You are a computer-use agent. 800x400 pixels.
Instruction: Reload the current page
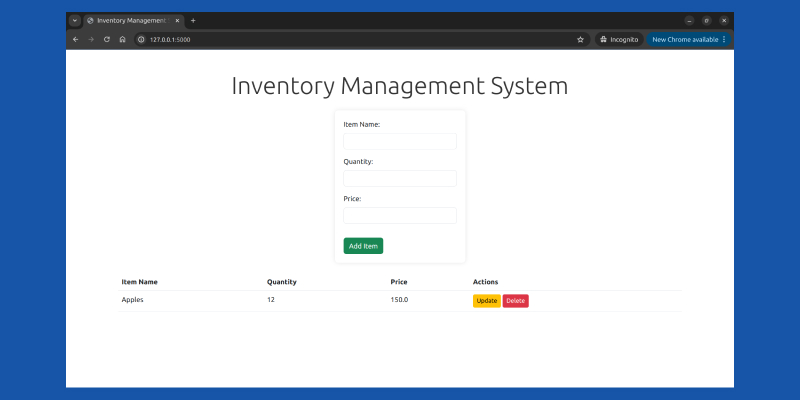click(x=106, y=39)
